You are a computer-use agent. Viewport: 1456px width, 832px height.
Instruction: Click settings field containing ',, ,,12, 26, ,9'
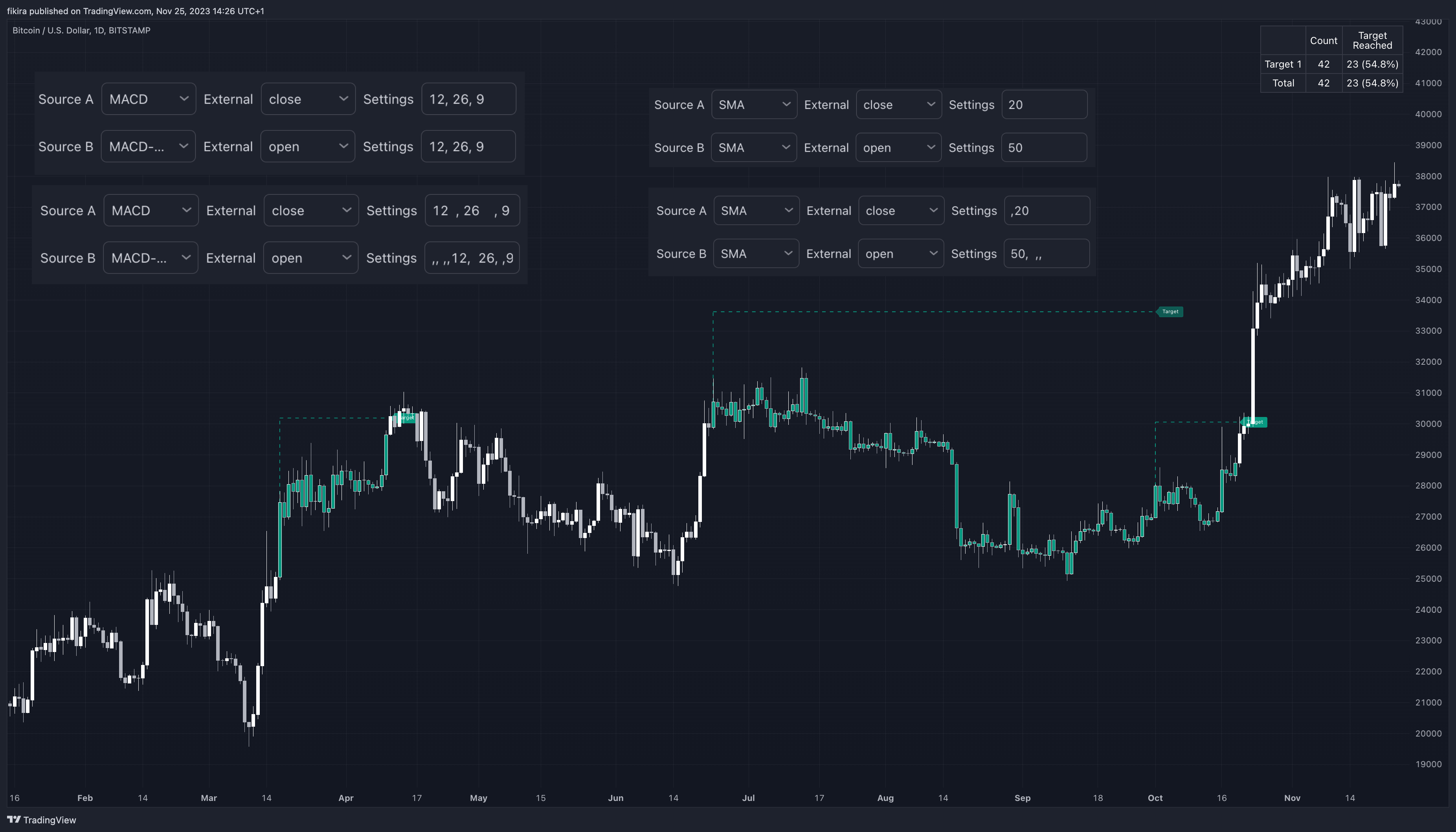click(x=471, y=258)
